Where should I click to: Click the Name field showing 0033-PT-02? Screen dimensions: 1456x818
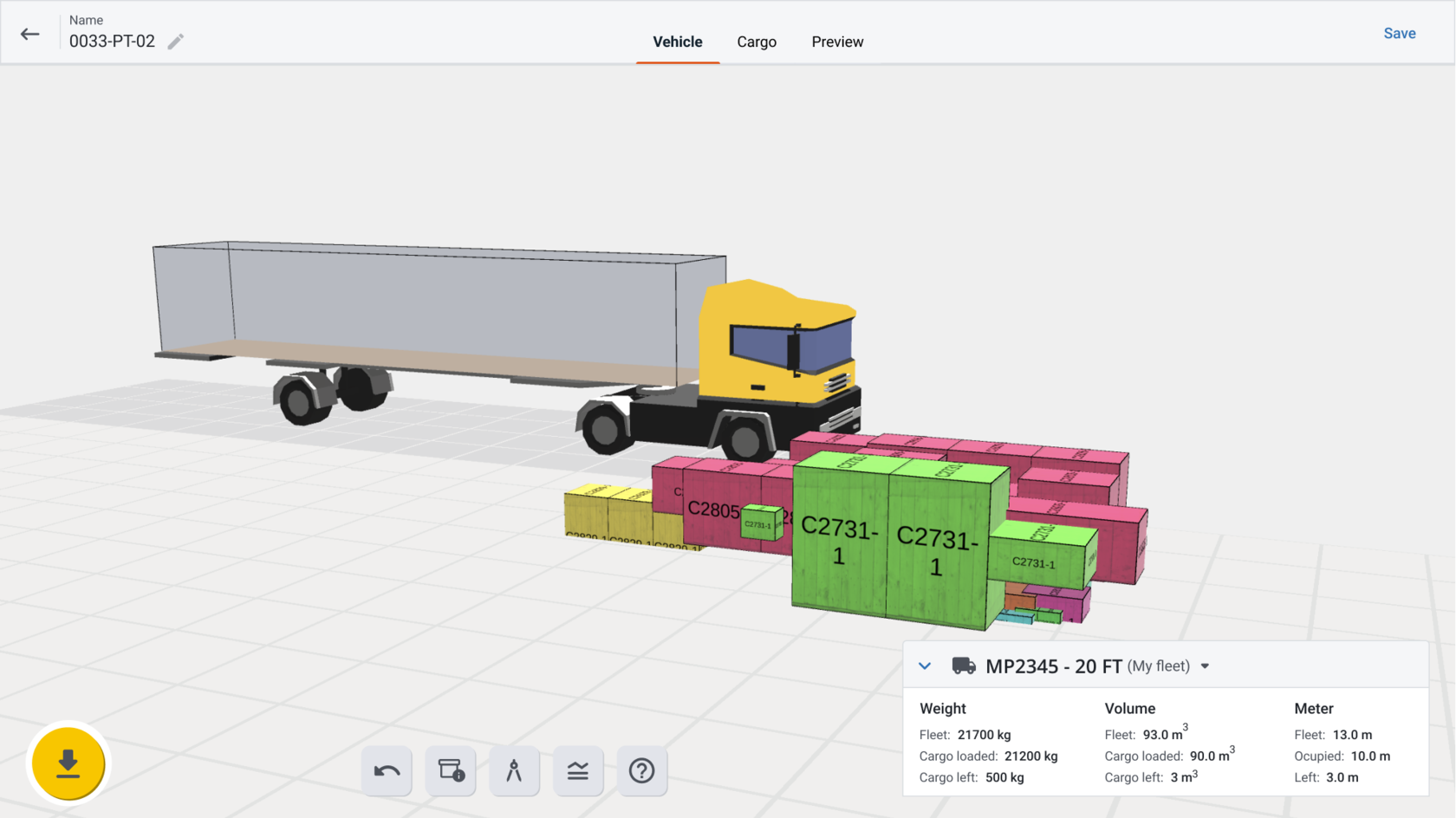[x=114, y=40]
